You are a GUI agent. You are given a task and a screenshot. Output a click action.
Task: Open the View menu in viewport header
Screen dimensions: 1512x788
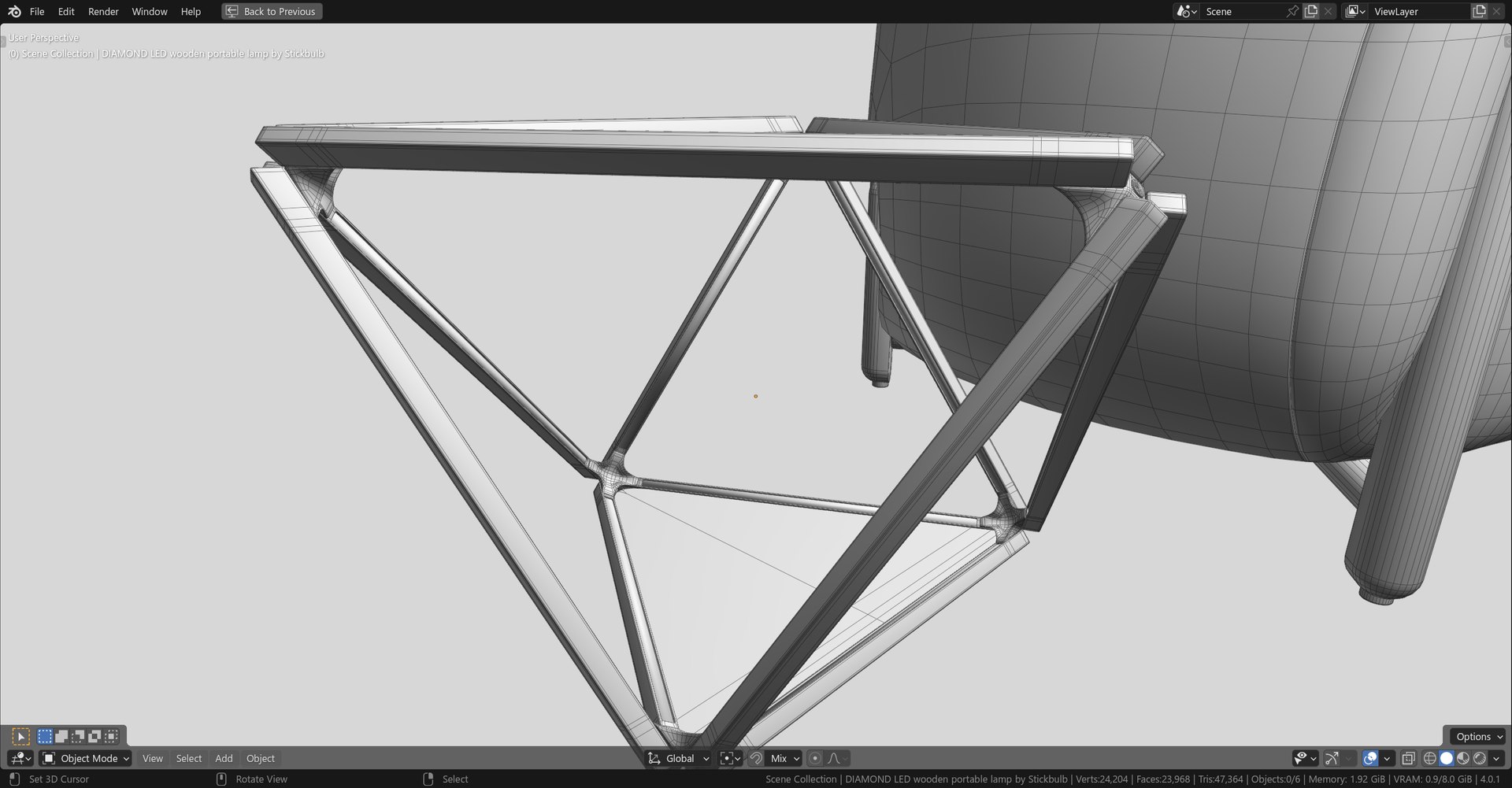pyautogui.click(x=153, y=758)
